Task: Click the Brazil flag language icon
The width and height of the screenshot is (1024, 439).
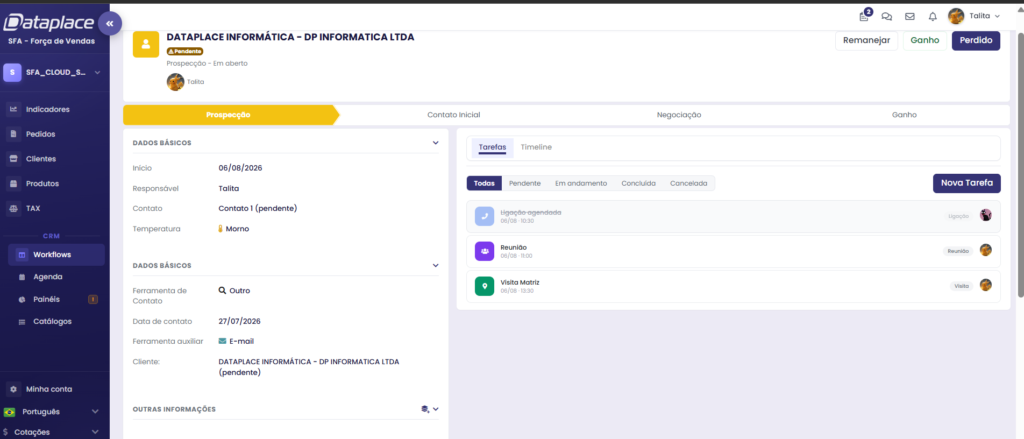Action: [x=10, y=412]
